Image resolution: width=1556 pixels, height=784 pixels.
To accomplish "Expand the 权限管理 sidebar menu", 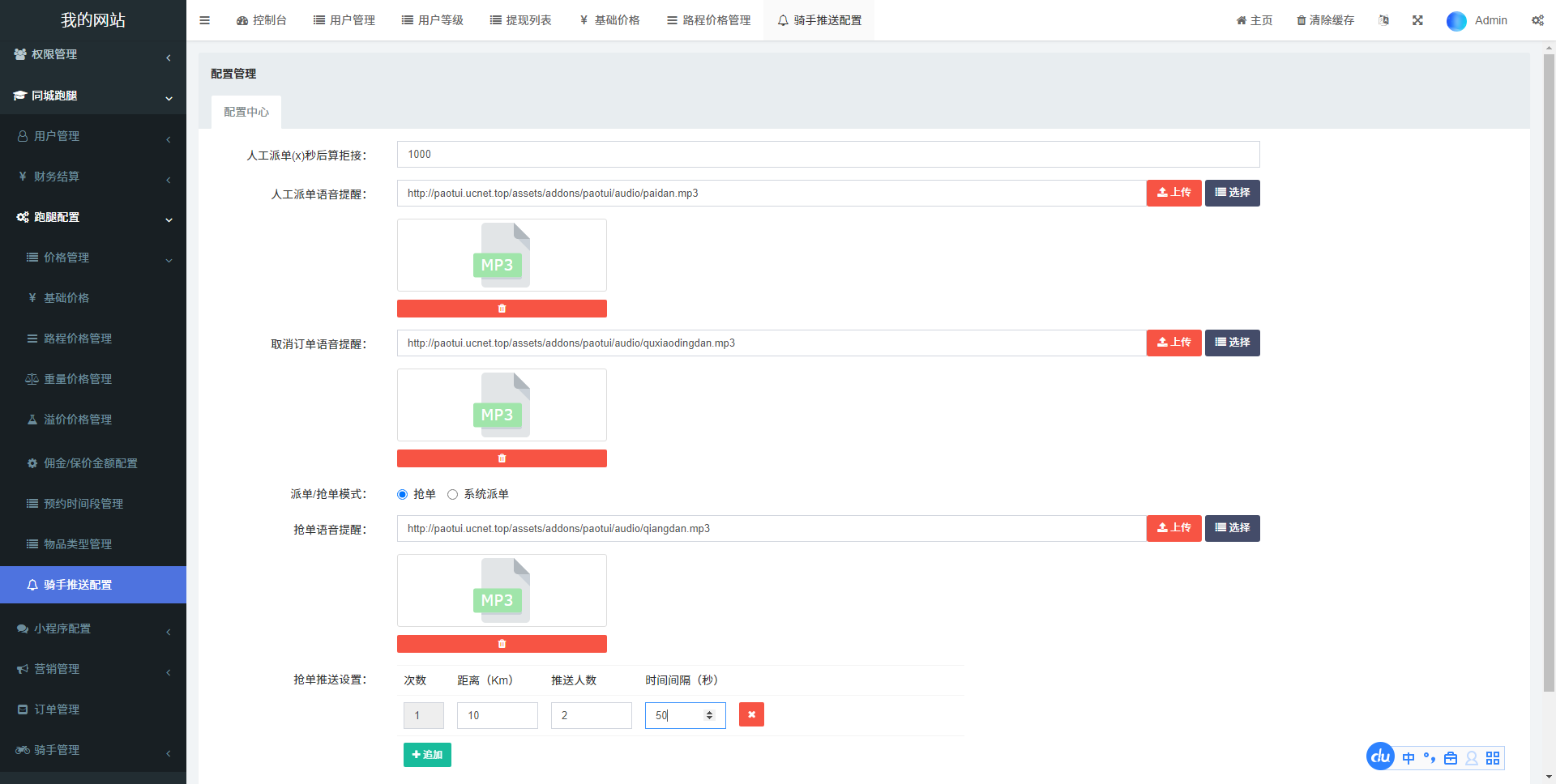I will (x=92, y=54).
